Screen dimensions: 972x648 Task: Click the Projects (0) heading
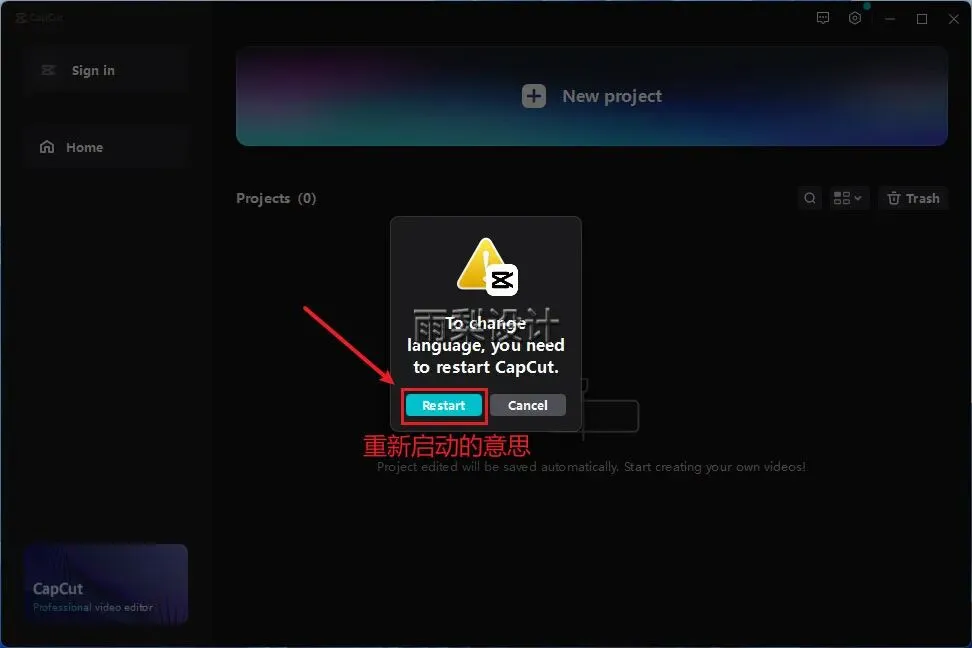coord(276,198)
